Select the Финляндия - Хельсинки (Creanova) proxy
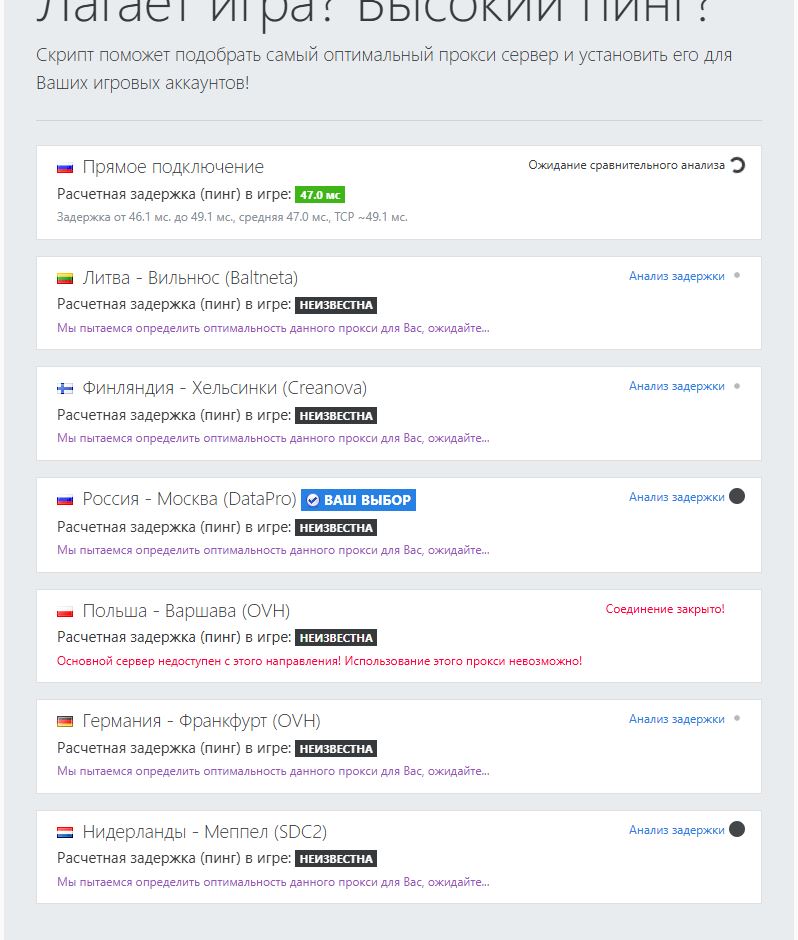 coord(224,388)
